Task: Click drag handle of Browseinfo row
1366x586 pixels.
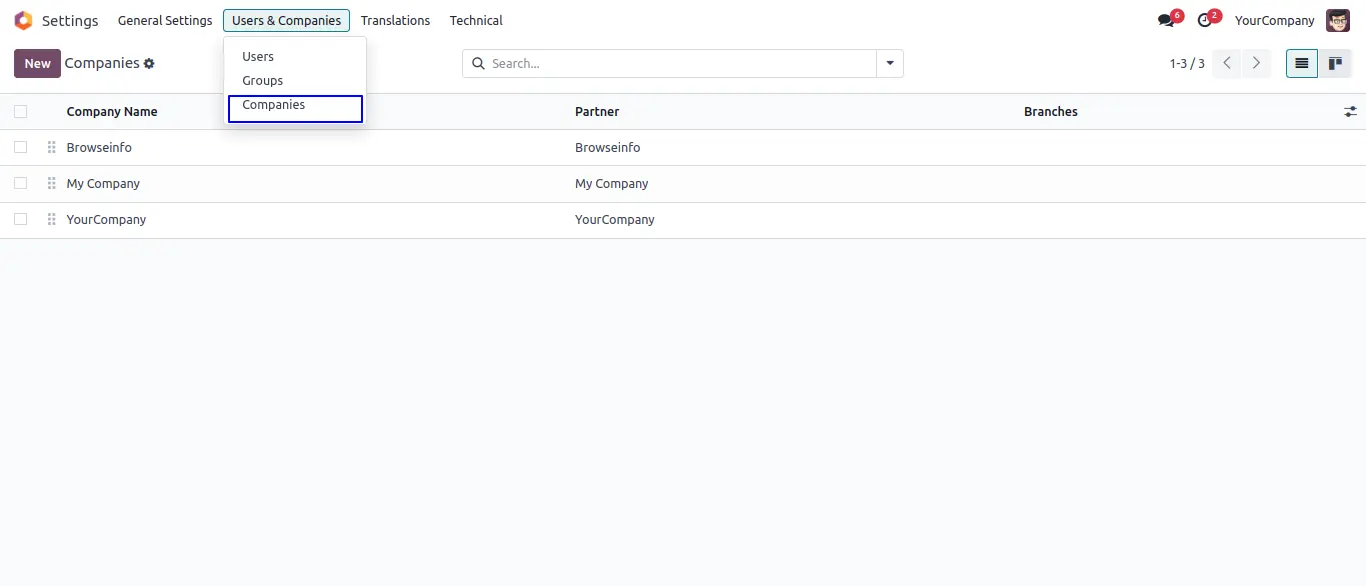Action: coord(51,148)
